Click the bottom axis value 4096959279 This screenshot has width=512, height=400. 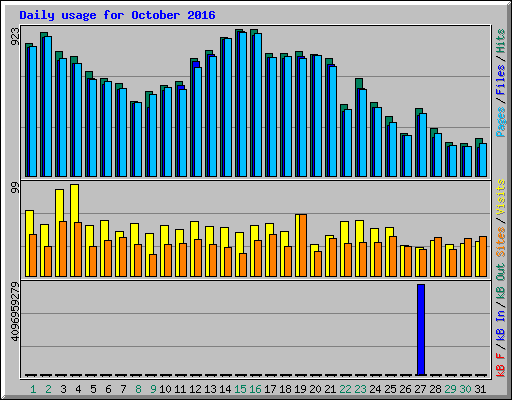[15, 312]
